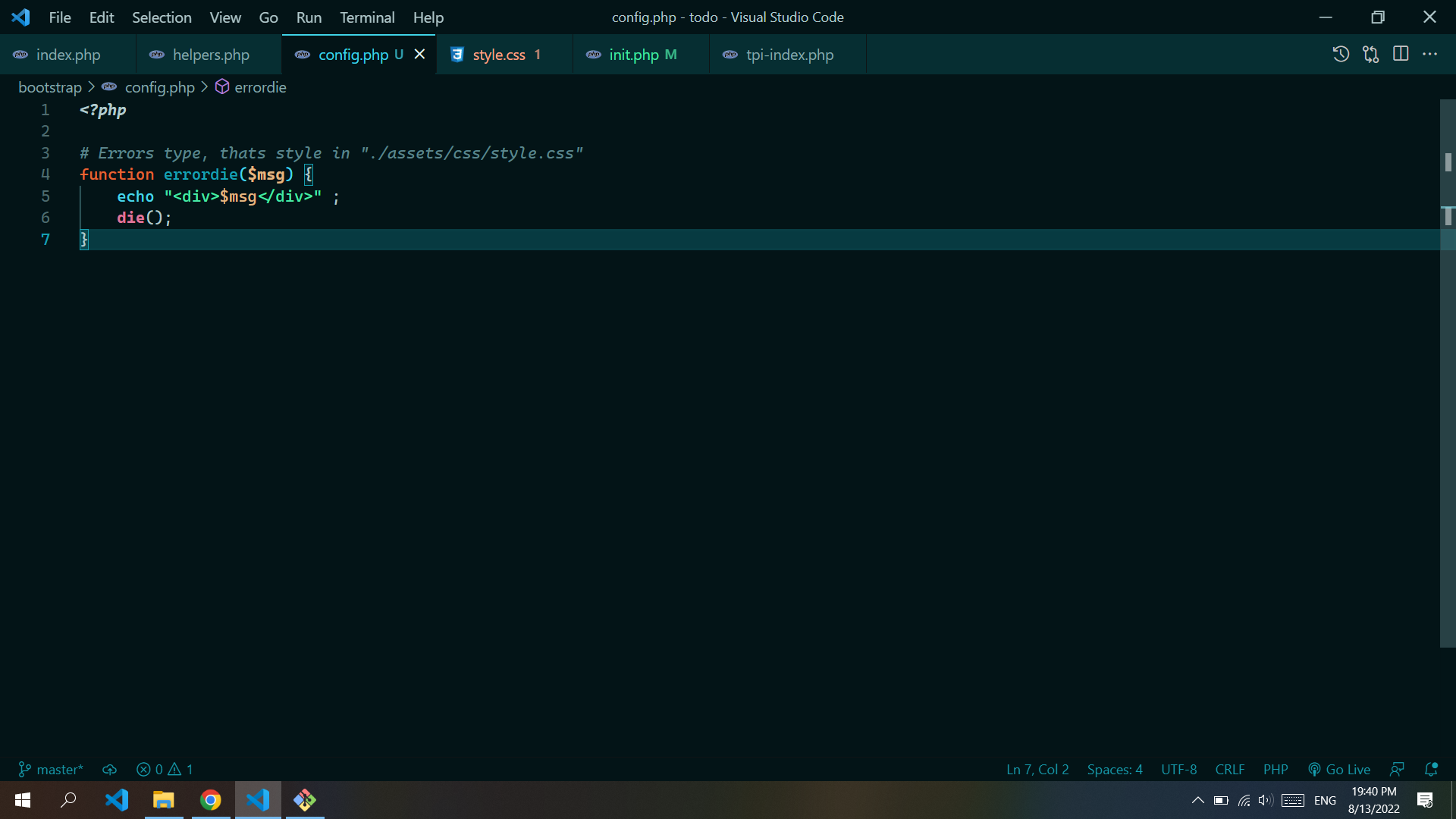Click the open changes compare icon

pyautogui.click(x=1370, y=54)
